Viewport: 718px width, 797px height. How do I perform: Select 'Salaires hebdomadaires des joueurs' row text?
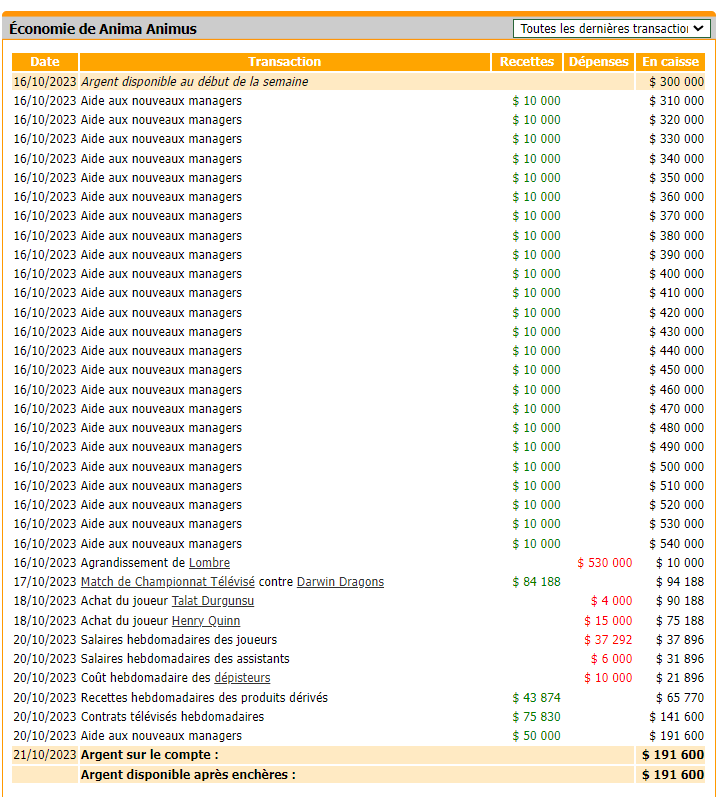179,639
